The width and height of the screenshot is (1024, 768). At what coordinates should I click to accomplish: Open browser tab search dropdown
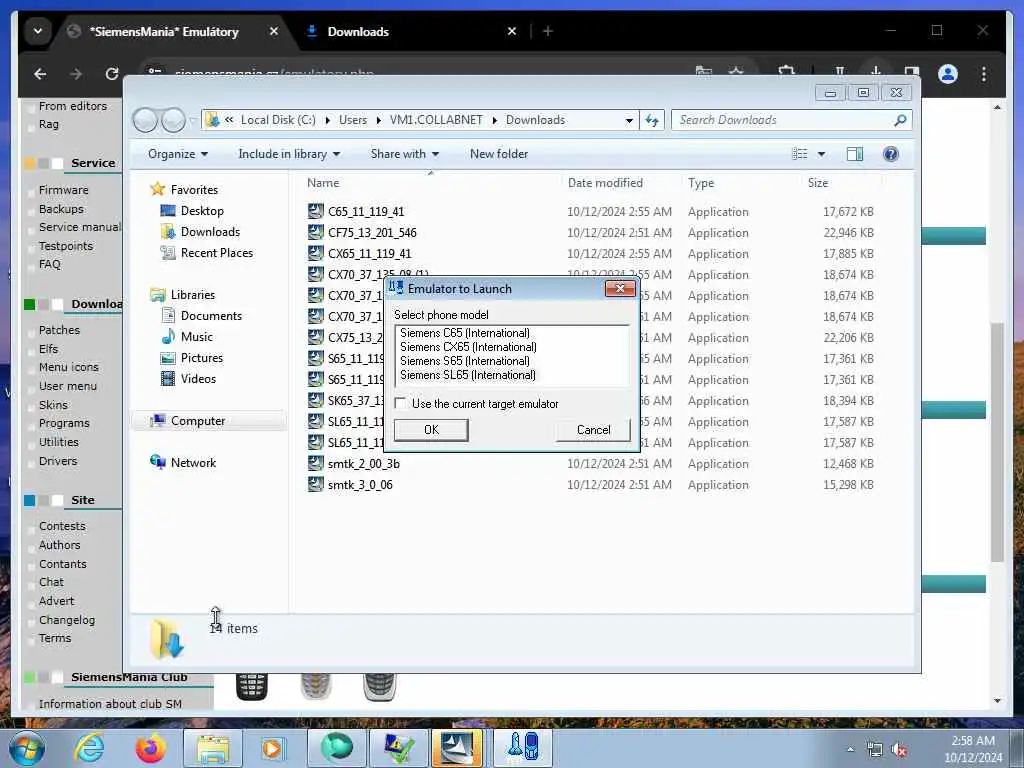coord(38,31)
